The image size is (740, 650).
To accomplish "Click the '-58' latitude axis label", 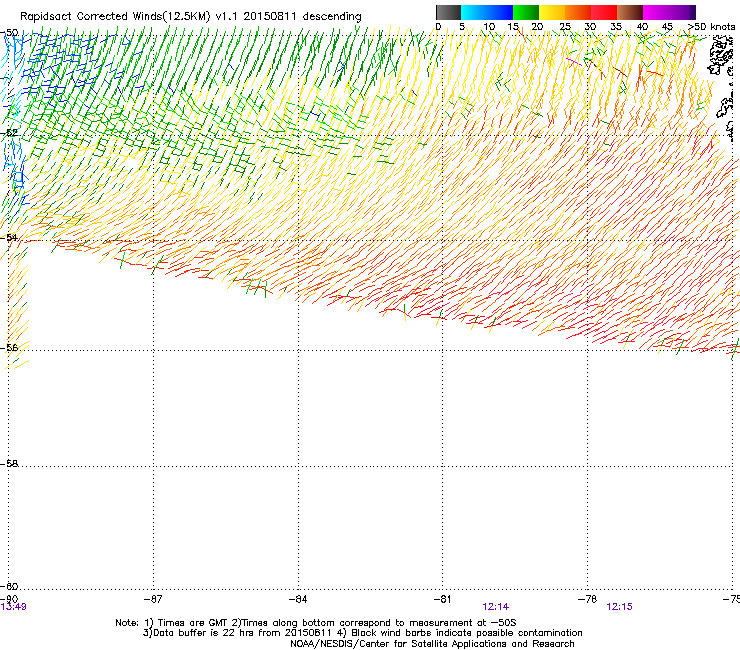I will coord(9,464).
